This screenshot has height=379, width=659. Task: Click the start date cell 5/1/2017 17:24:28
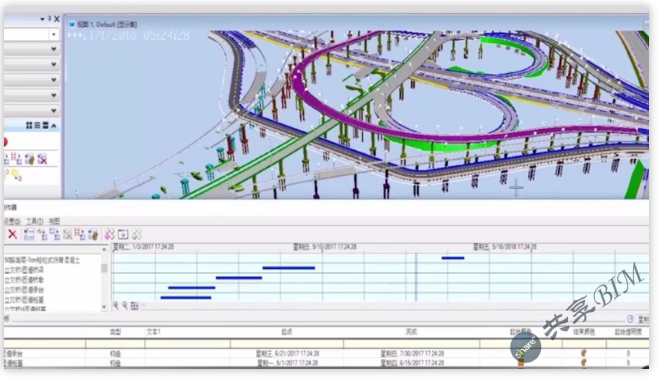click(287, 363)
